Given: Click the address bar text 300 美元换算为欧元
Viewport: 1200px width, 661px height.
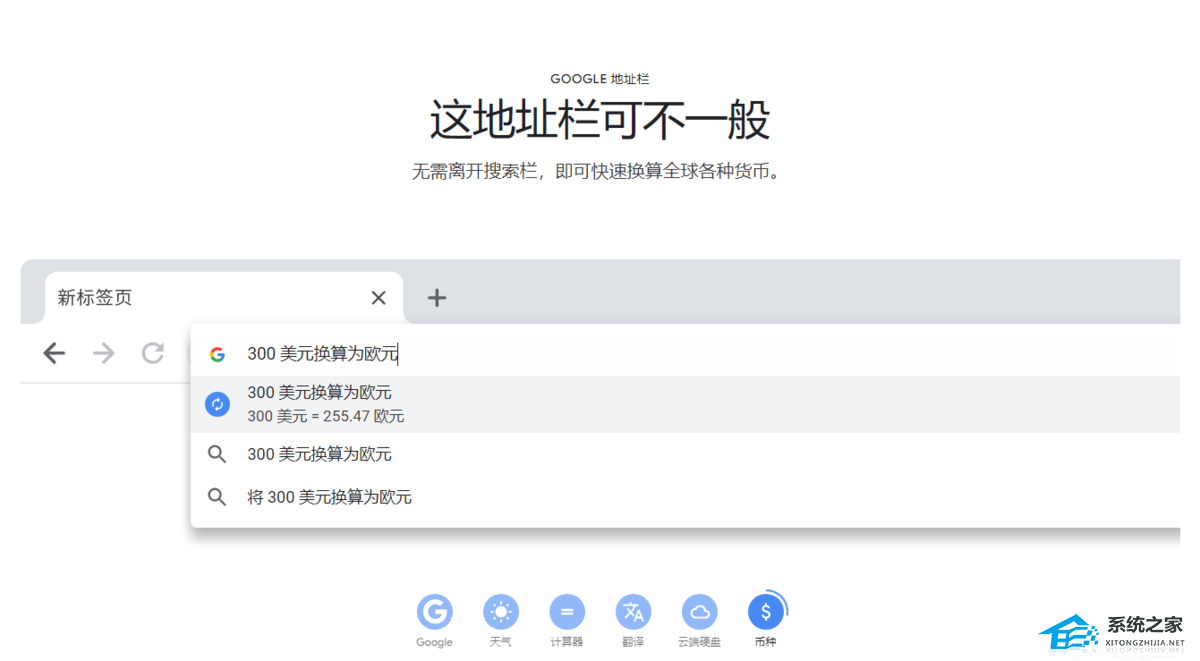Looking at the screenshot, I should tap(322, 354).
